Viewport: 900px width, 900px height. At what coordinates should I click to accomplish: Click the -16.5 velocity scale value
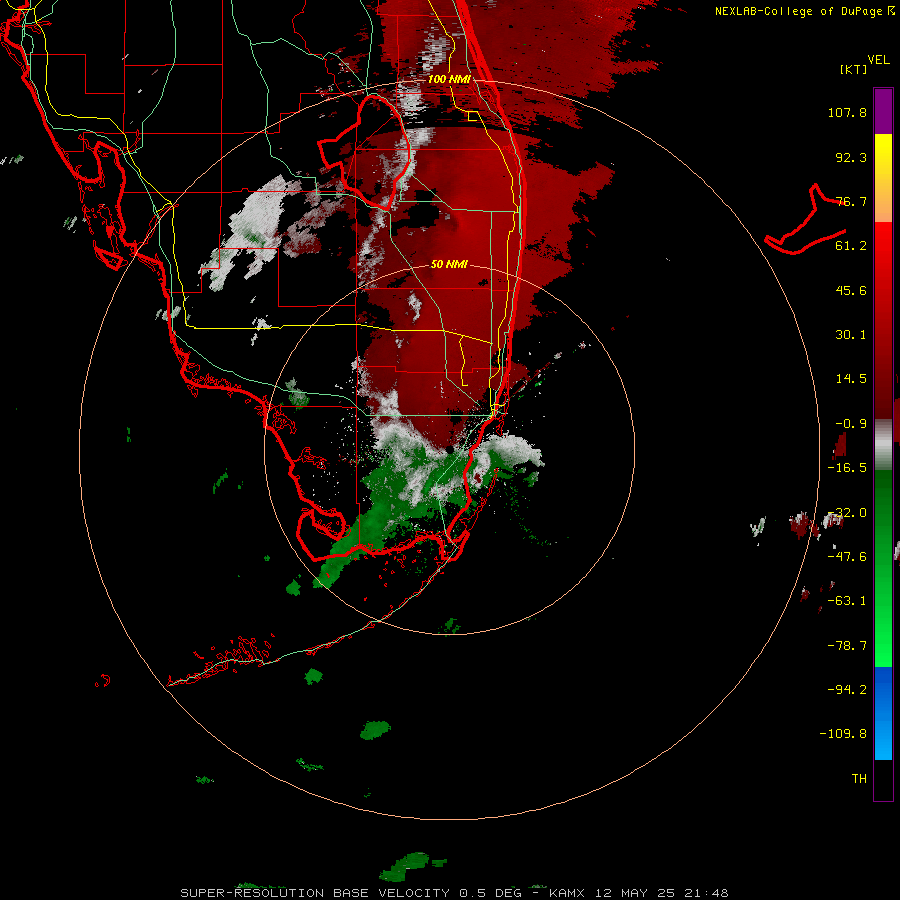847,468
